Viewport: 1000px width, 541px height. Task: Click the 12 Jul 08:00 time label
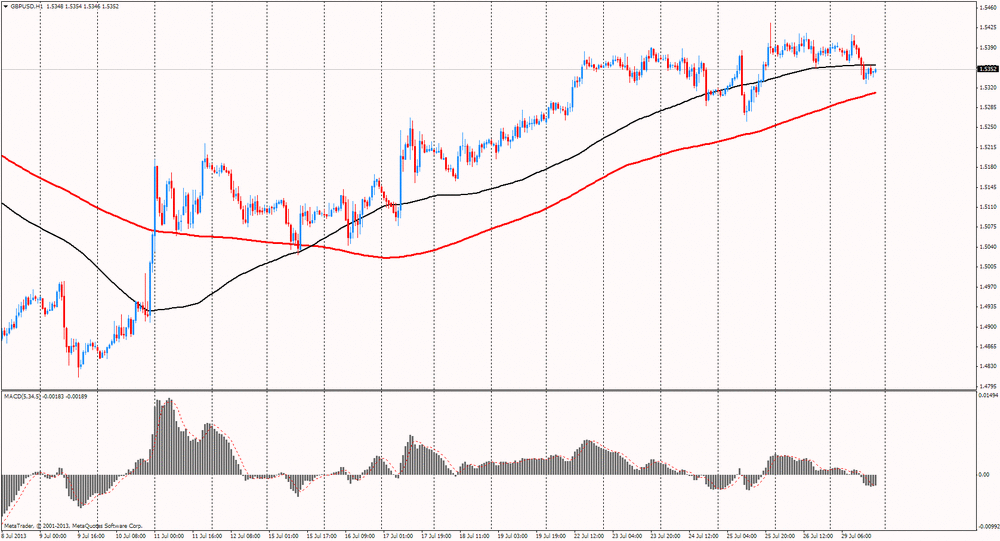click(245, 537)
